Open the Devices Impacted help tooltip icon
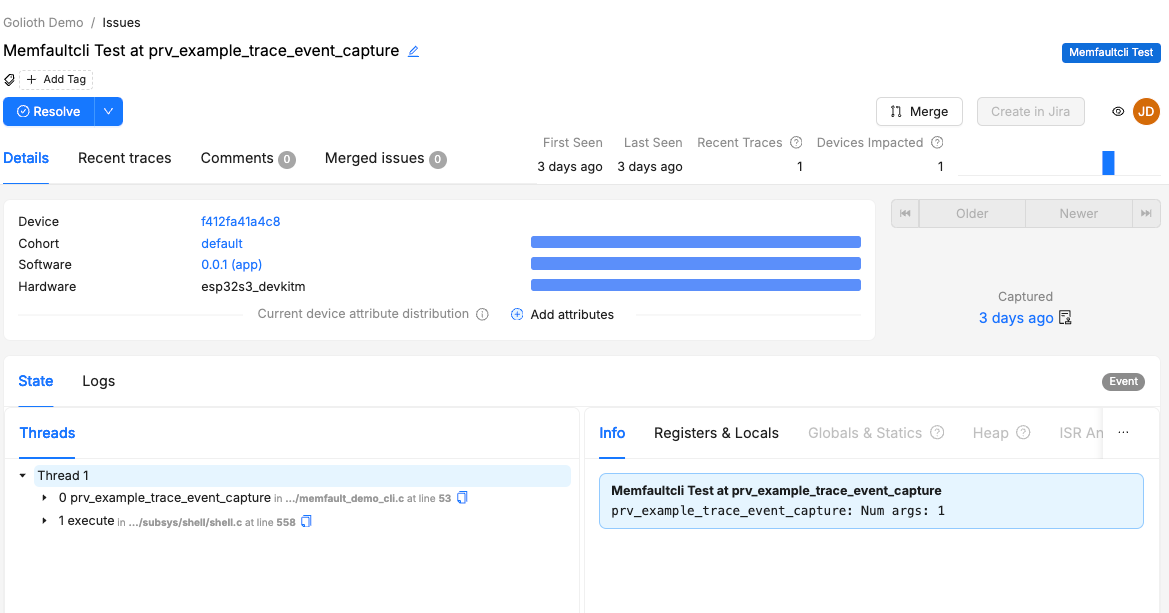1169x613 pixels. tap(937, 142)
